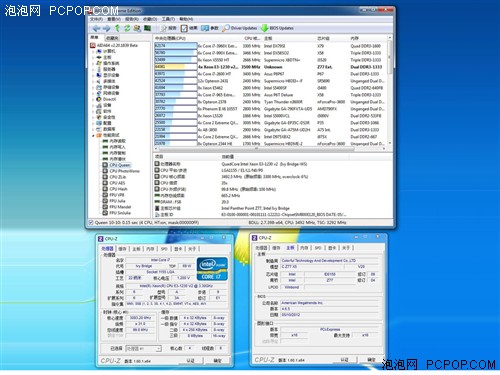The image size is (500, 375).
Task: Click the green Refresh toolbar icon
Action: tap(127, 28)
